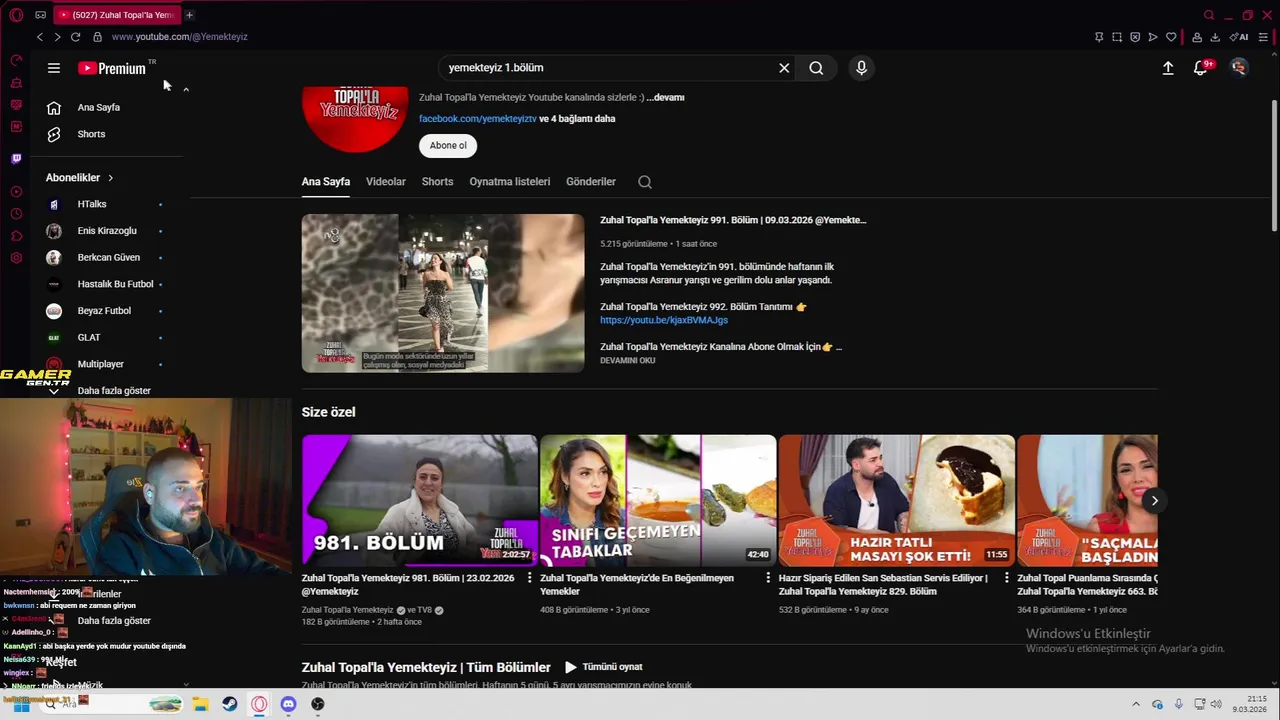Open the HAZIR TATLI MASAYI ŞOK ETTİ thumbnail
The width and height of the screenshot is (1280, 720).
pyautogui.click(x=897, y=500)
